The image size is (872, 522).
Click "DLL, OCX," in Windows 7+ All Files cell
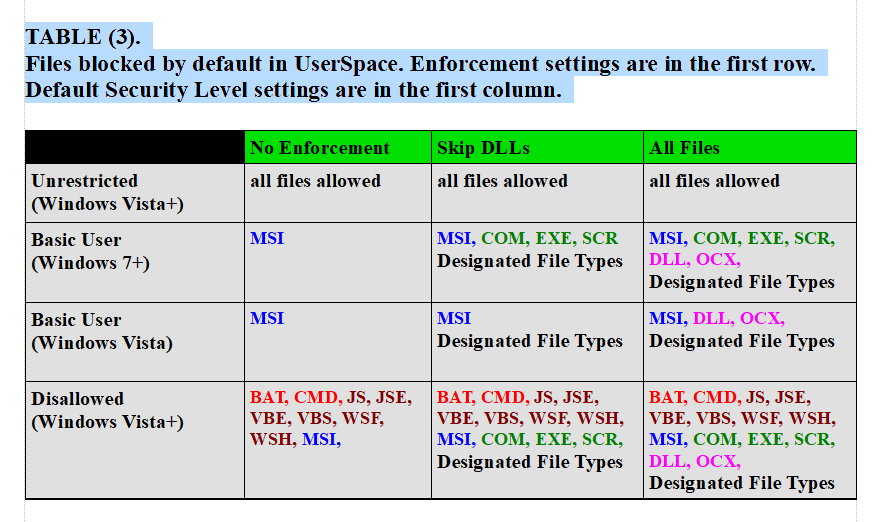[695, 260]
